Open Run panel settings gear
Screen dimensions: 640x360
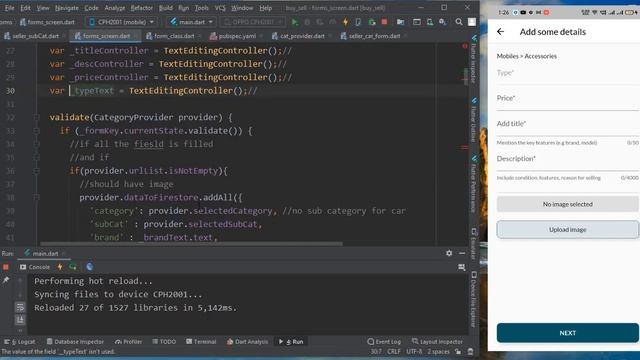tap(449, 253)
